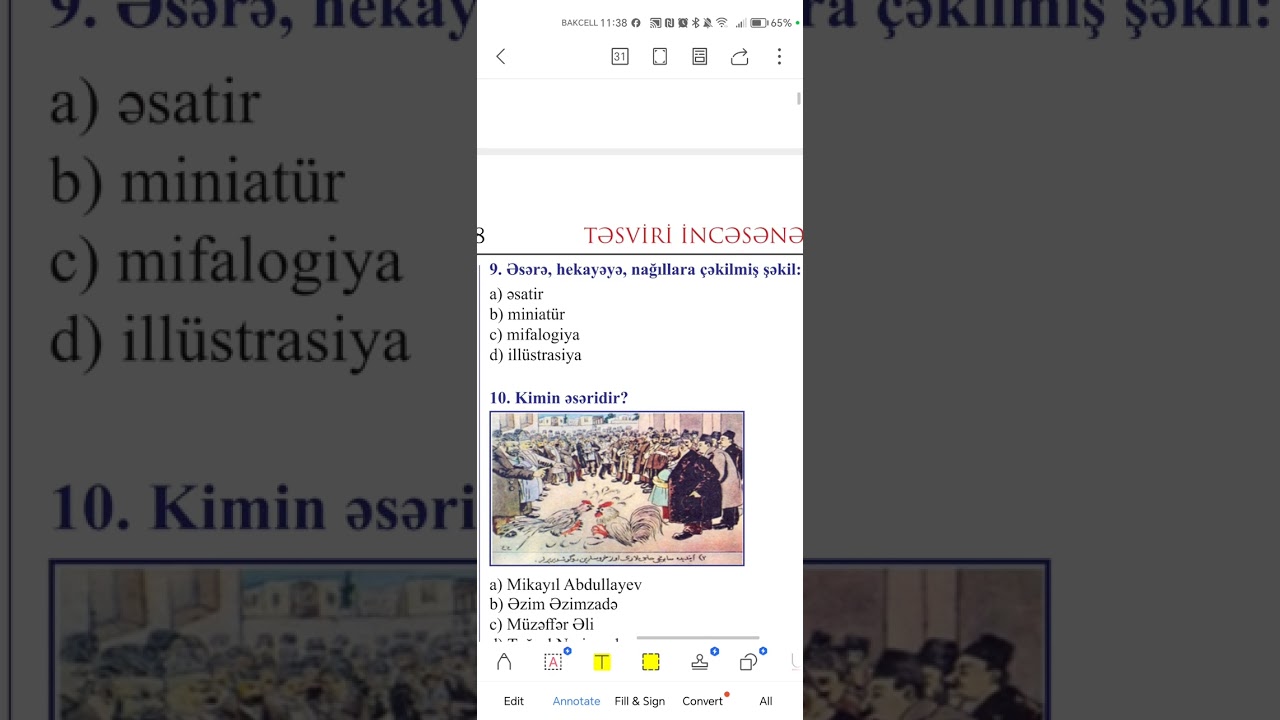The image size is (1280, 720).
Task: Tap the Bluetooth status icon
Action: tap(696, 23)
